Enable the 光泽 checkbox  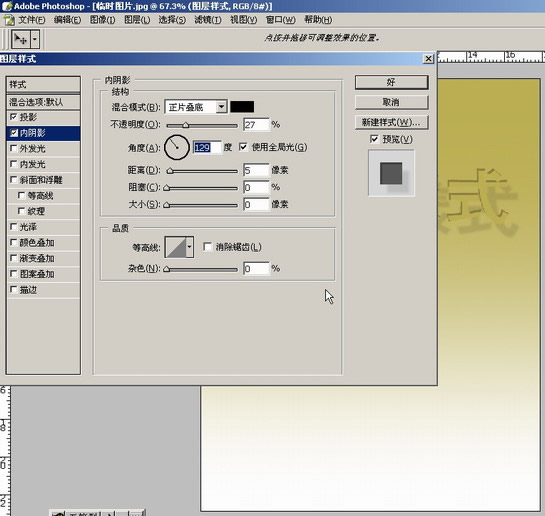[x=14, y=227]
